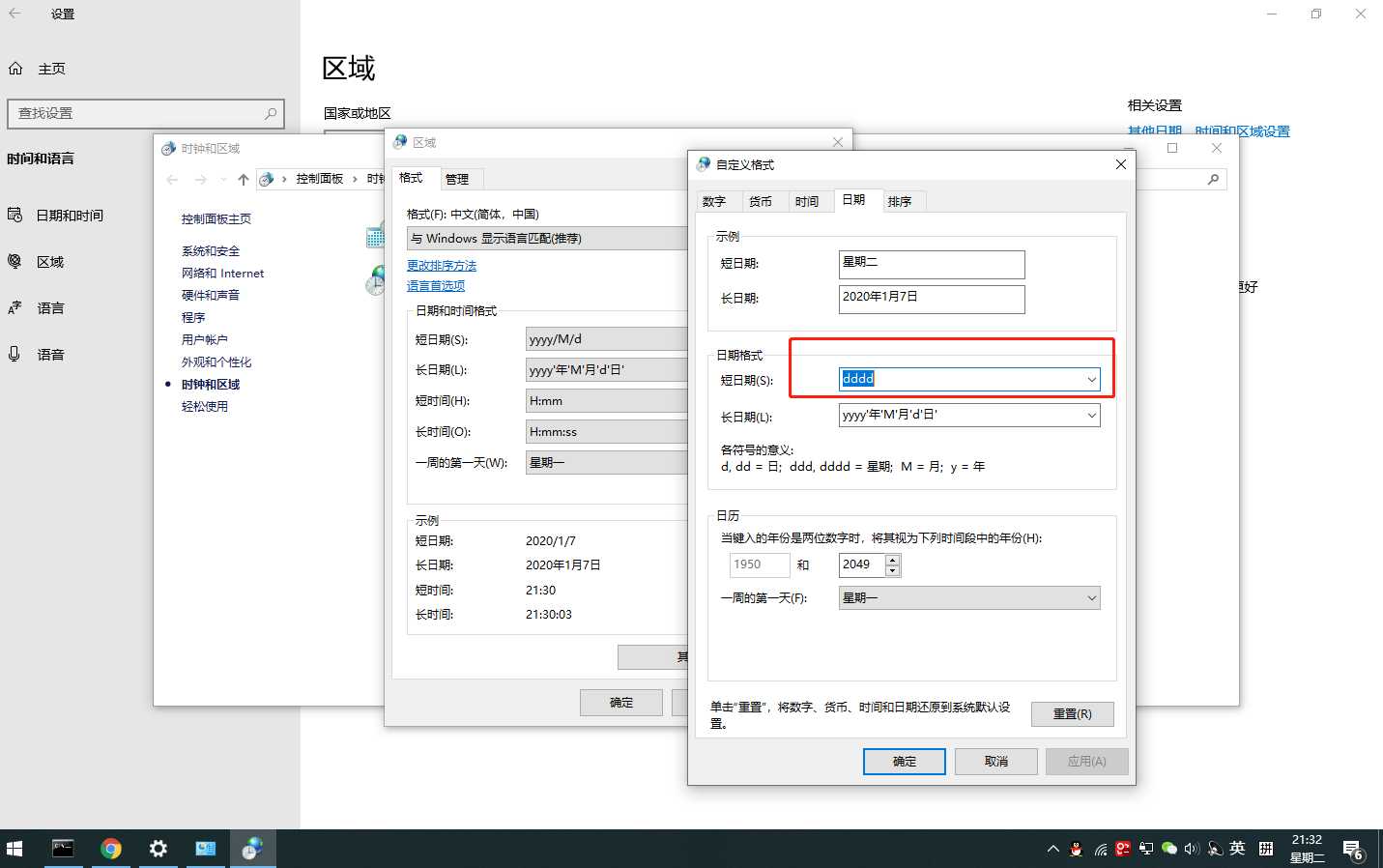Open the QQ penguin tray icon

[1076, 849]
